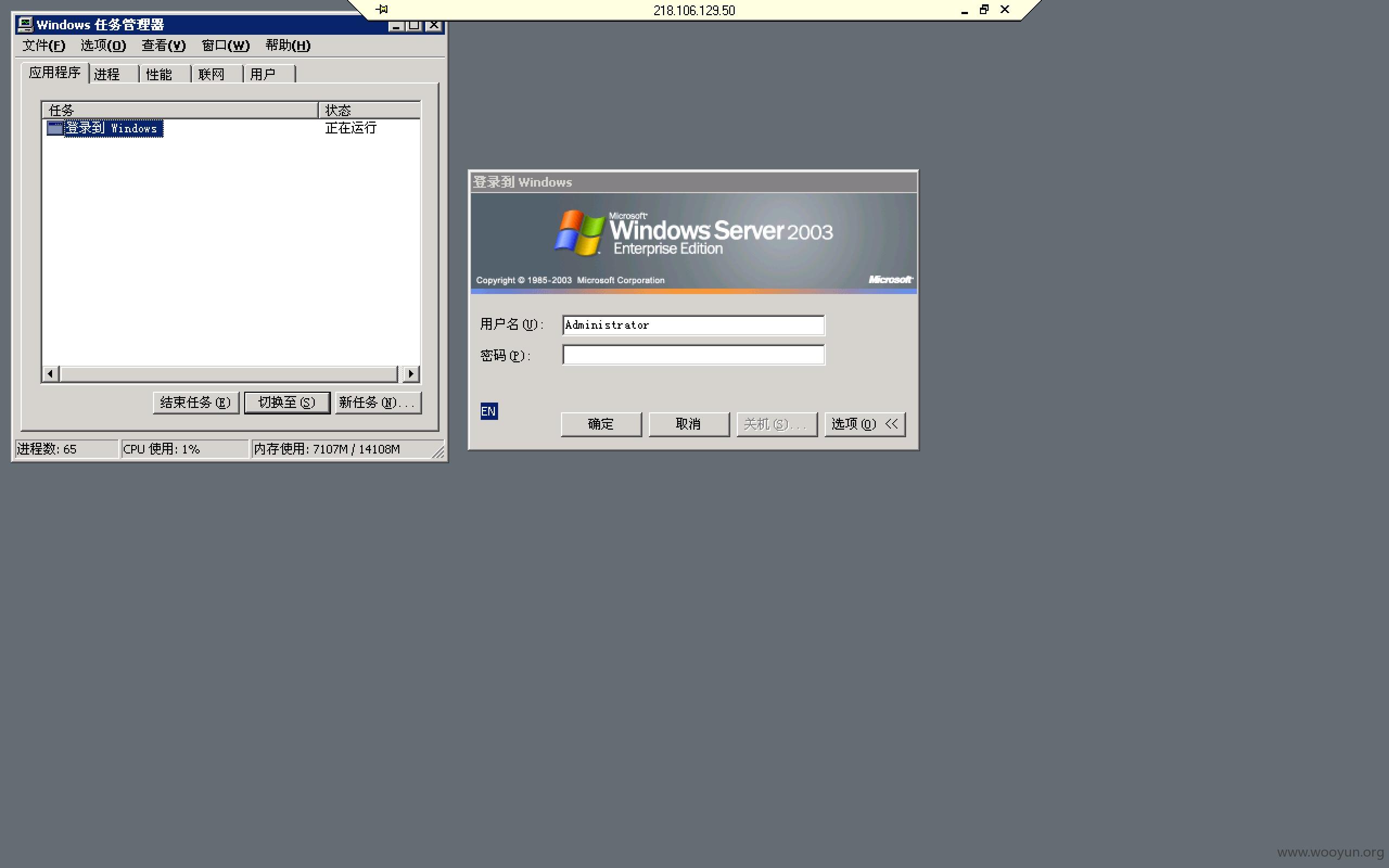Switch to the 性能 tab
The width and height of the screenshot is (1389, 868).
[x=165, y=75]
